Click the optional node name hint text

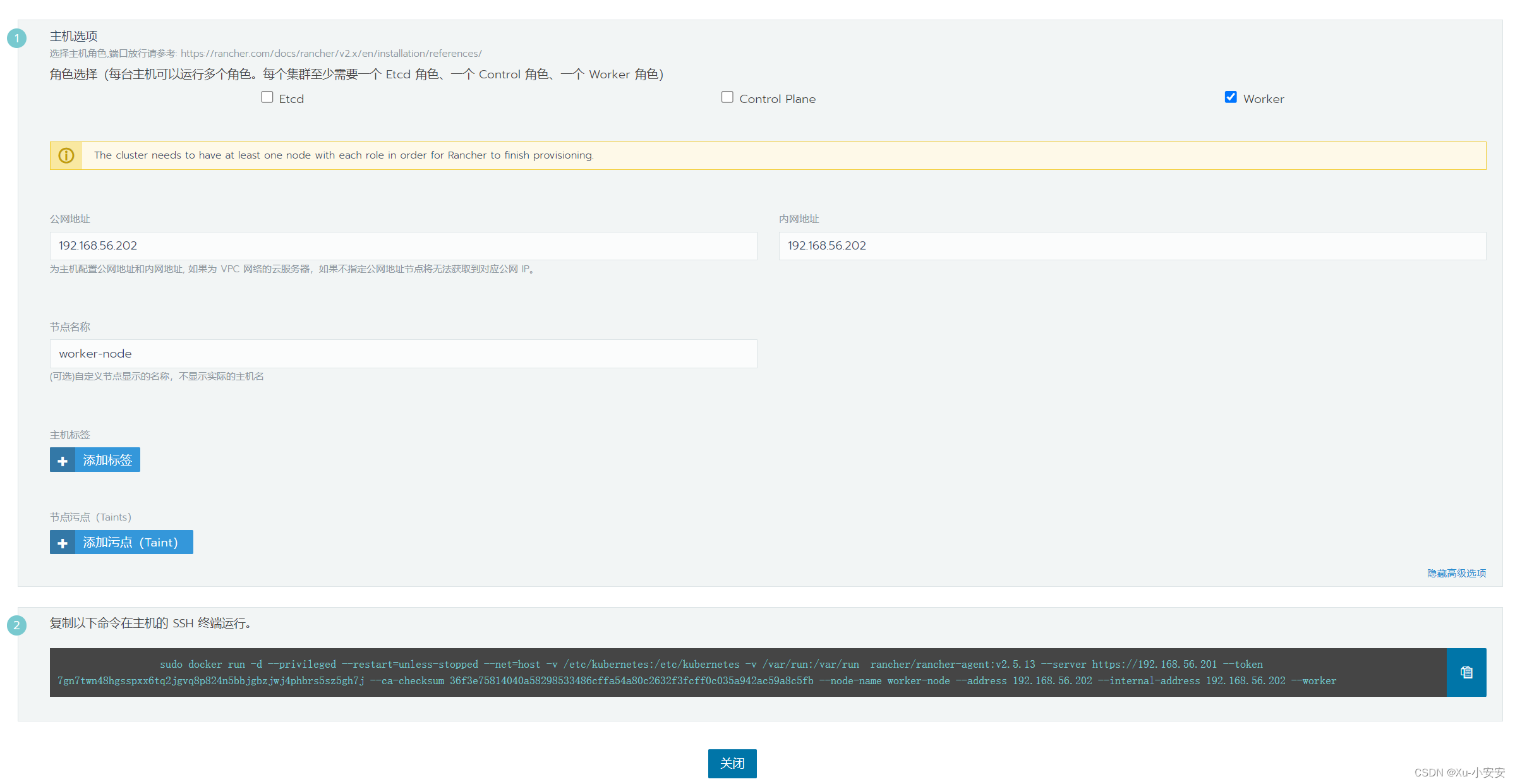[157, 377]
